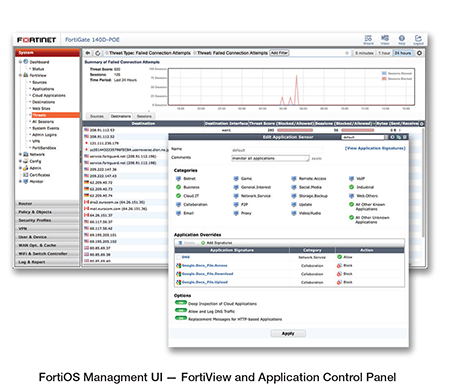Click the table column settings gear icon
The height and width of the screenshot is (390, 450).
[x=422, y=124]
